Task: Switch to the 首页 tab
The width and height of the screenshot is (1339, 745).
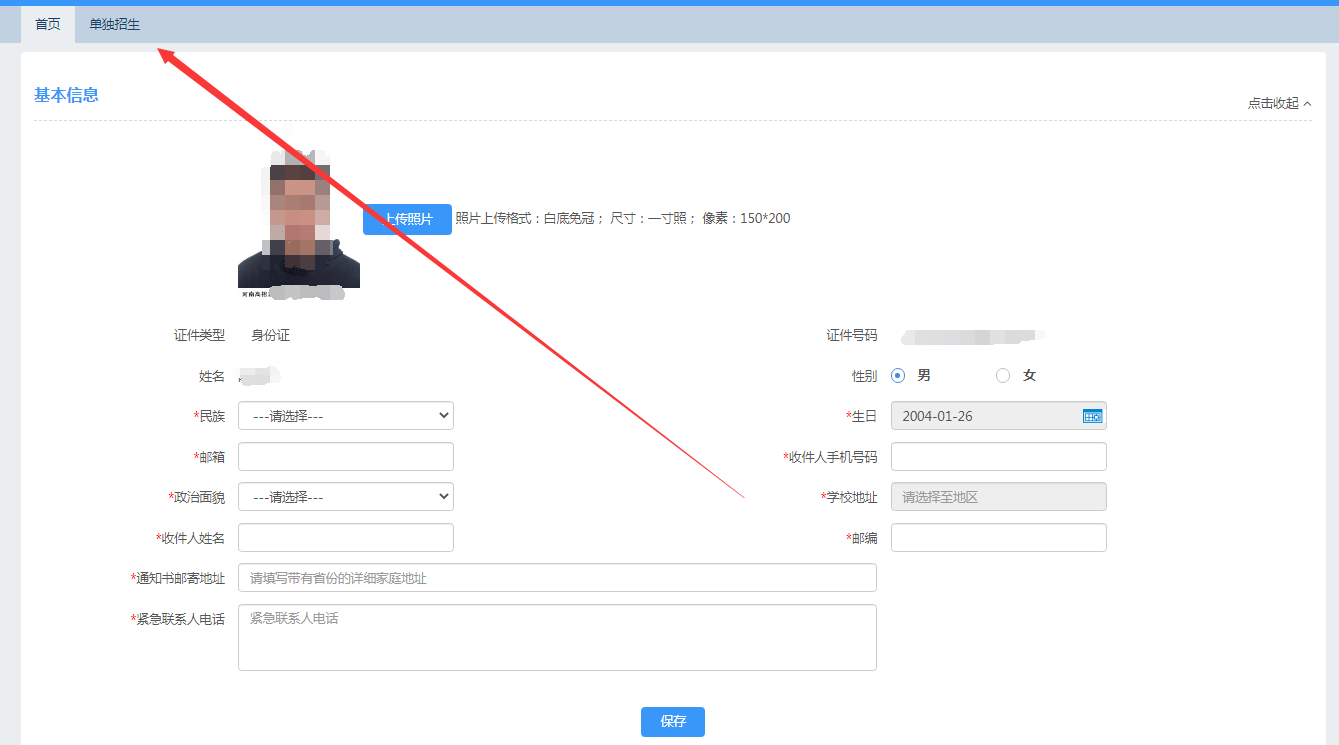Action: [x=48, y=24]
